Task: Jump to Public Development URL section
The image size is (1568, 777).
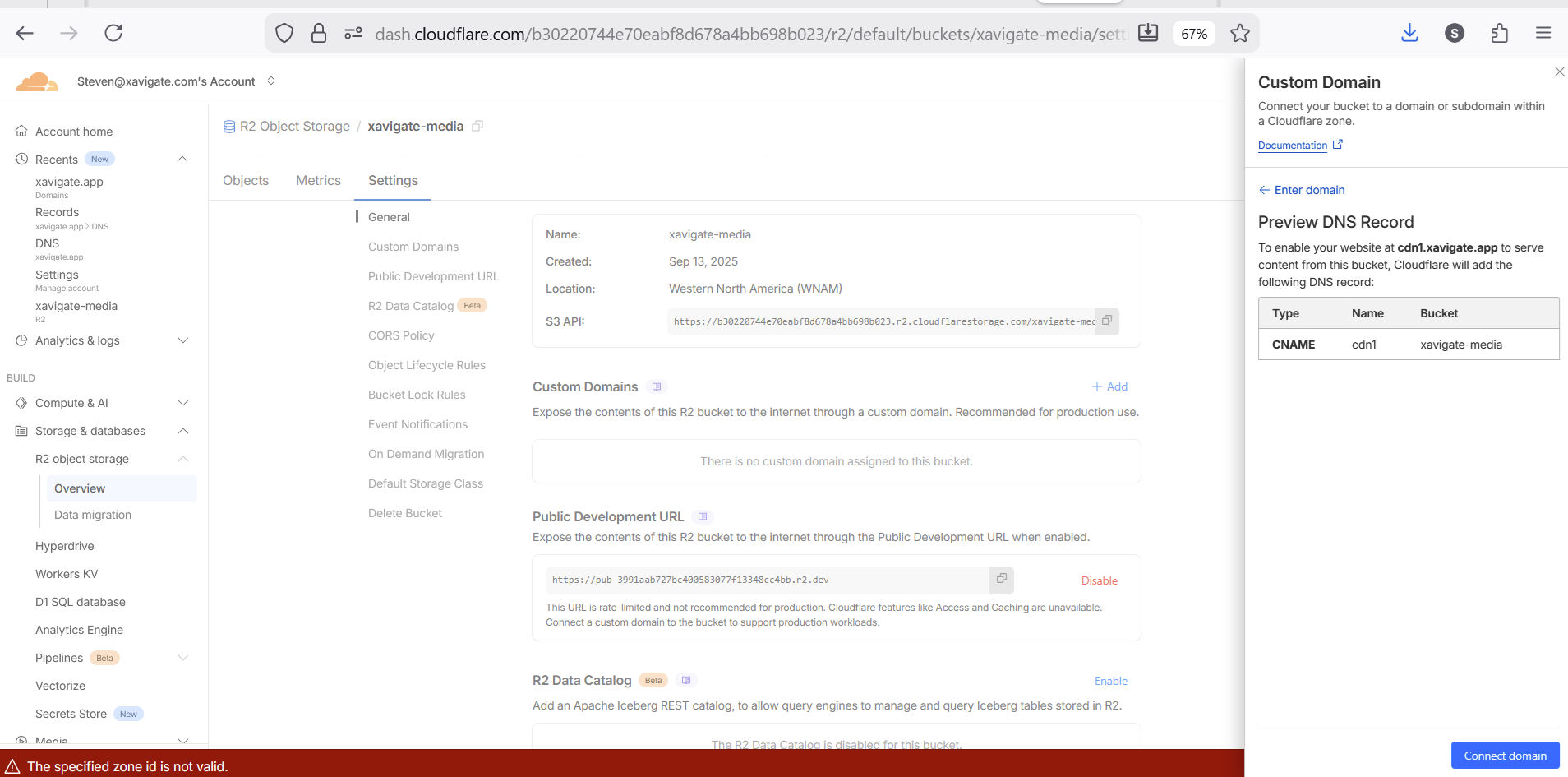Action: [x=433, y=276]
